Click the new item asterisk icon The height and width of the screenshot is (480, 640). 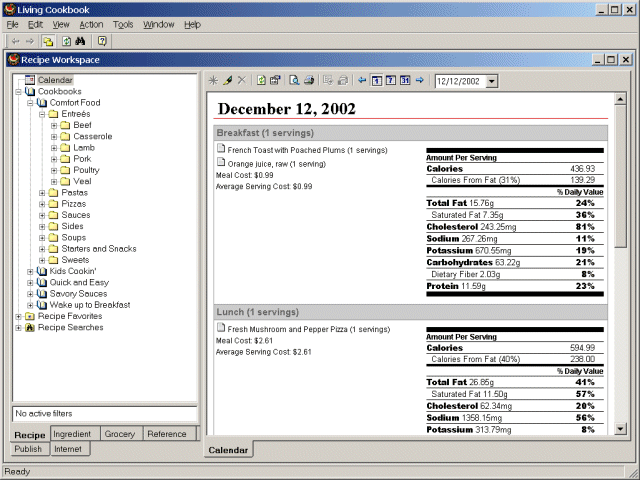tap(213, 80)
